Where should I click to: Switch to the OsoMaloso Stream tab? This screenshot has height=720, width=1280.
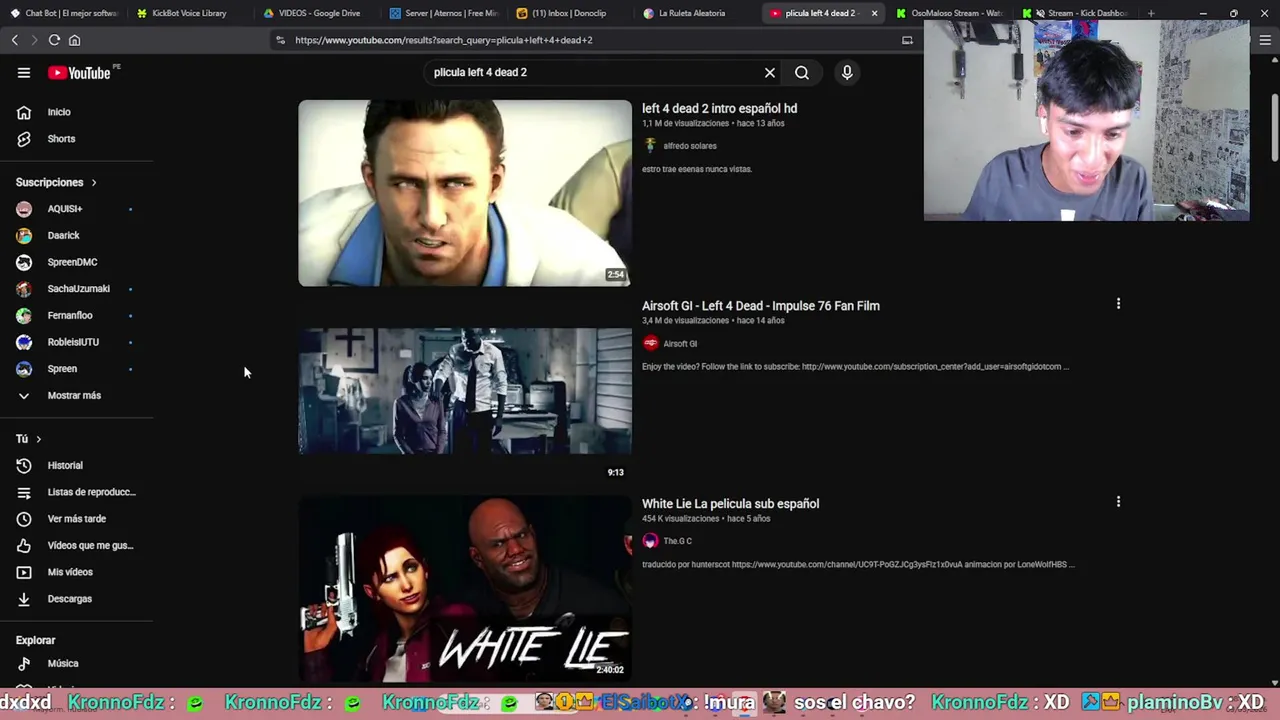coord(950,13)
